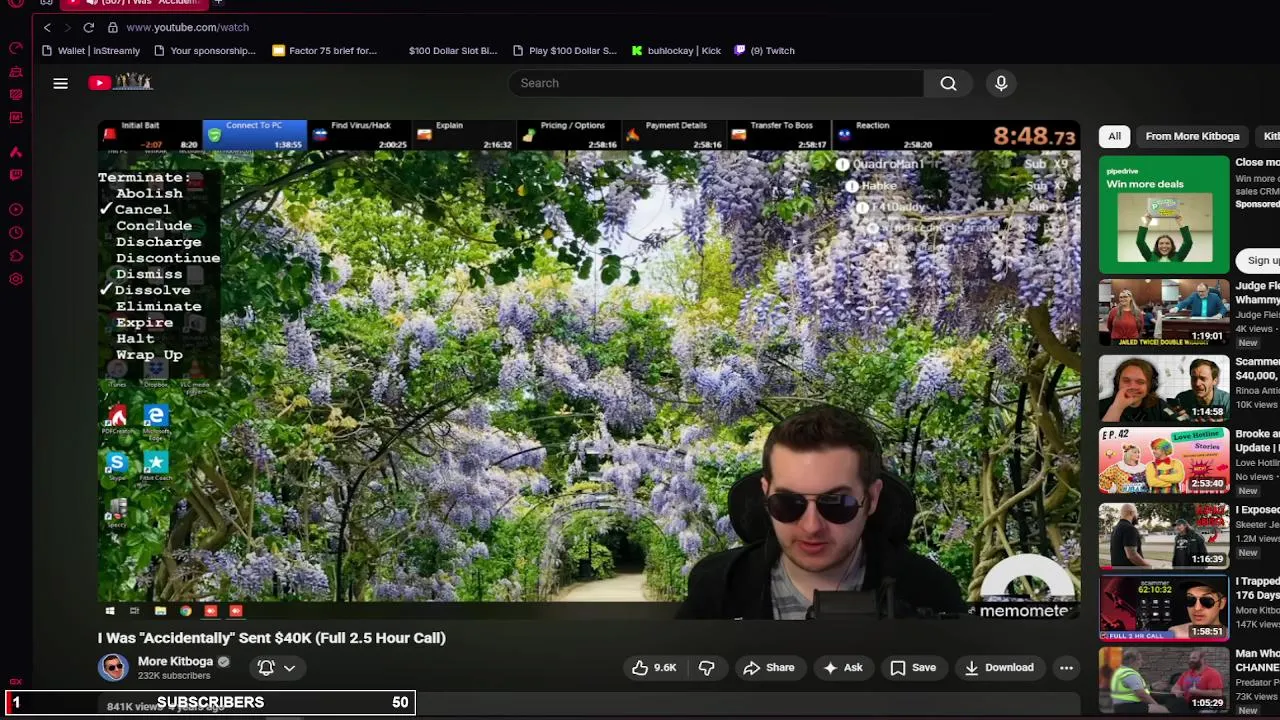
Task: Go back with the browser back arrow
Action: pos(47,27)
